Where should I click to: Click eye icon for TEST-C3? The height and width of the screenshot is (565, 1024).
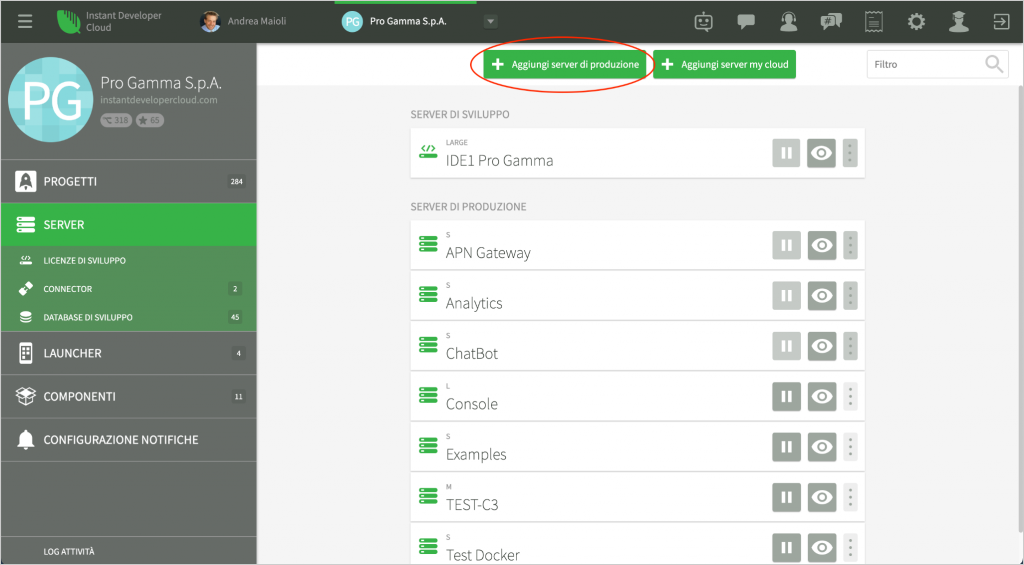[822, 497]
